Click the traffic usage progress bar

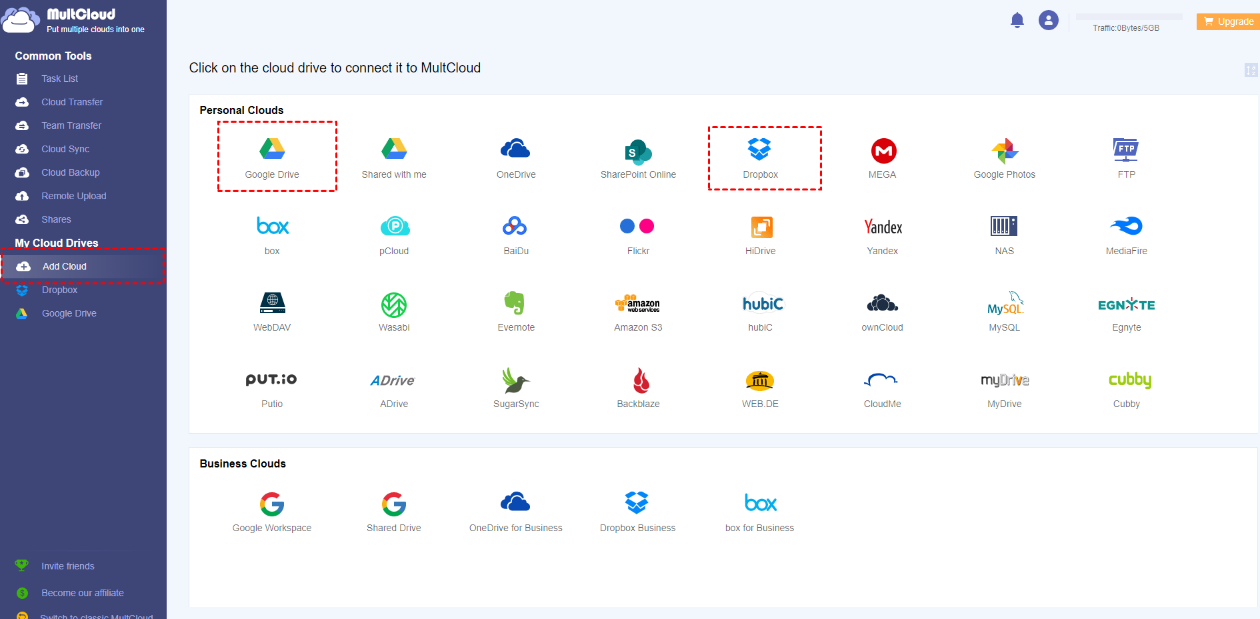(x=1128, y=17)
